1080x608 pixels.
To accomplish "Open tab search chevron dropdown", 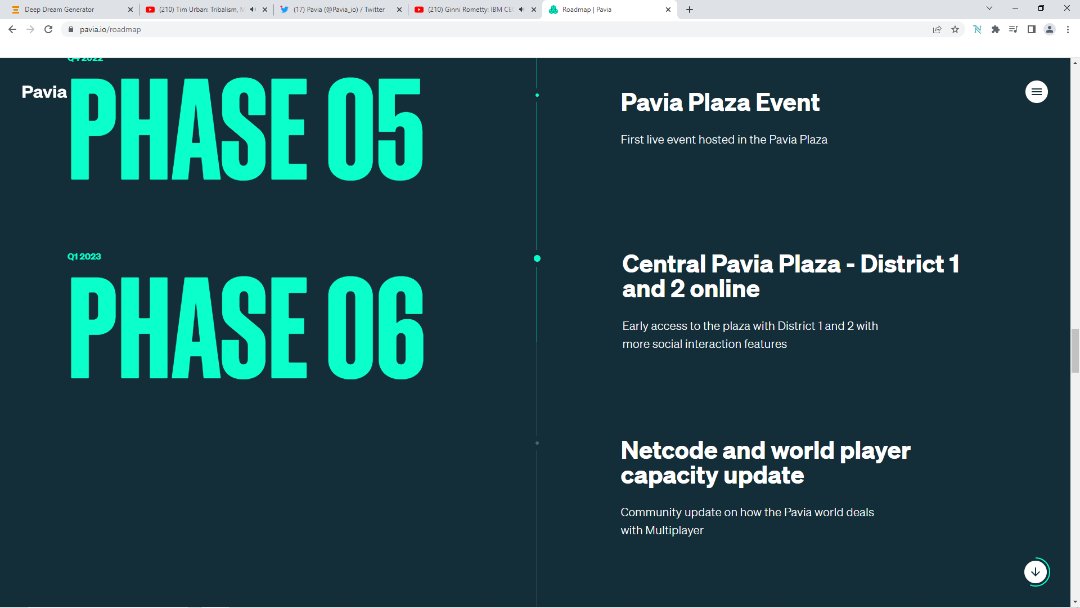I will click(x=988, y=8).
